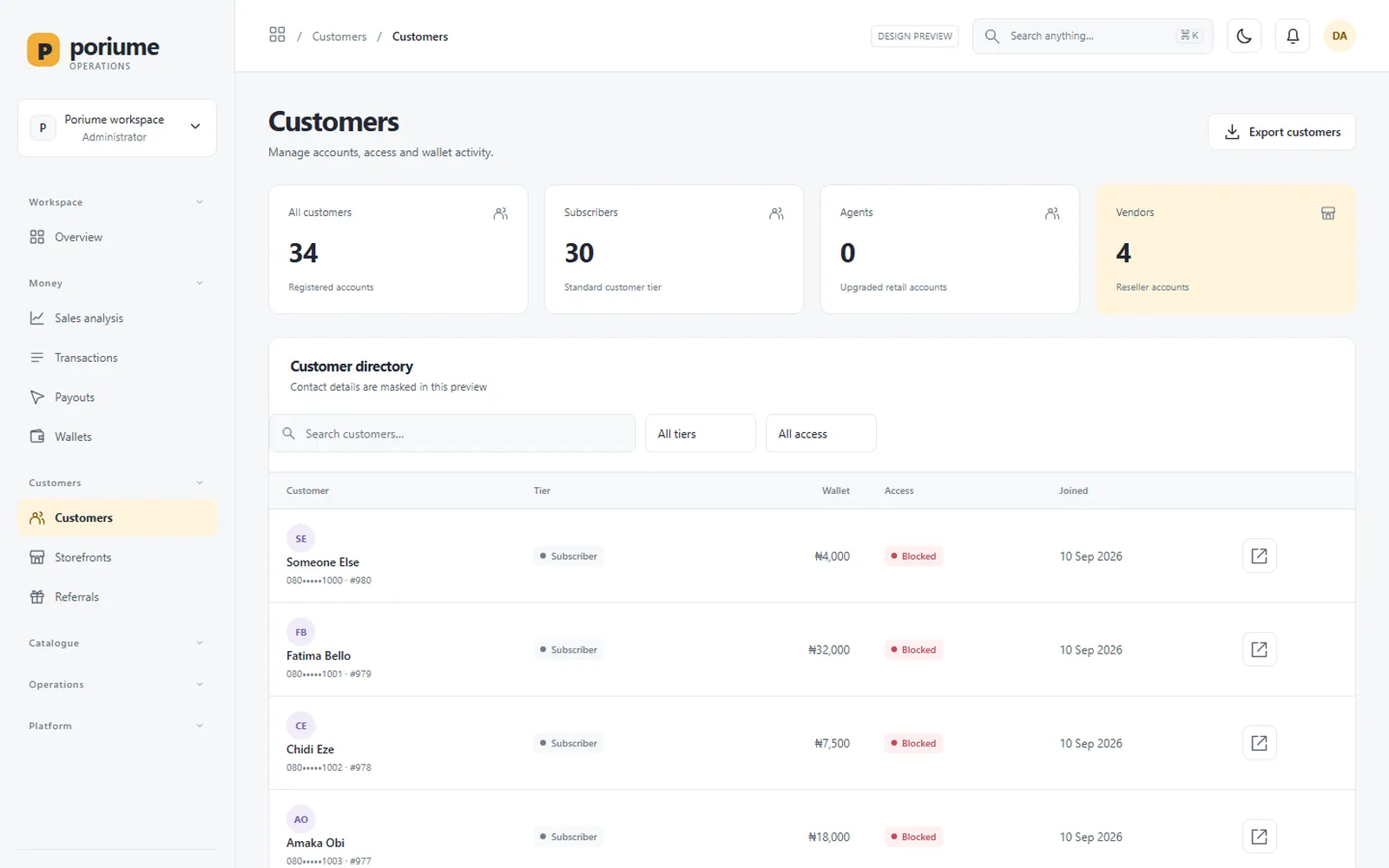
Task: Open the All access filter dropdown
Action: [x=821, y=433]
